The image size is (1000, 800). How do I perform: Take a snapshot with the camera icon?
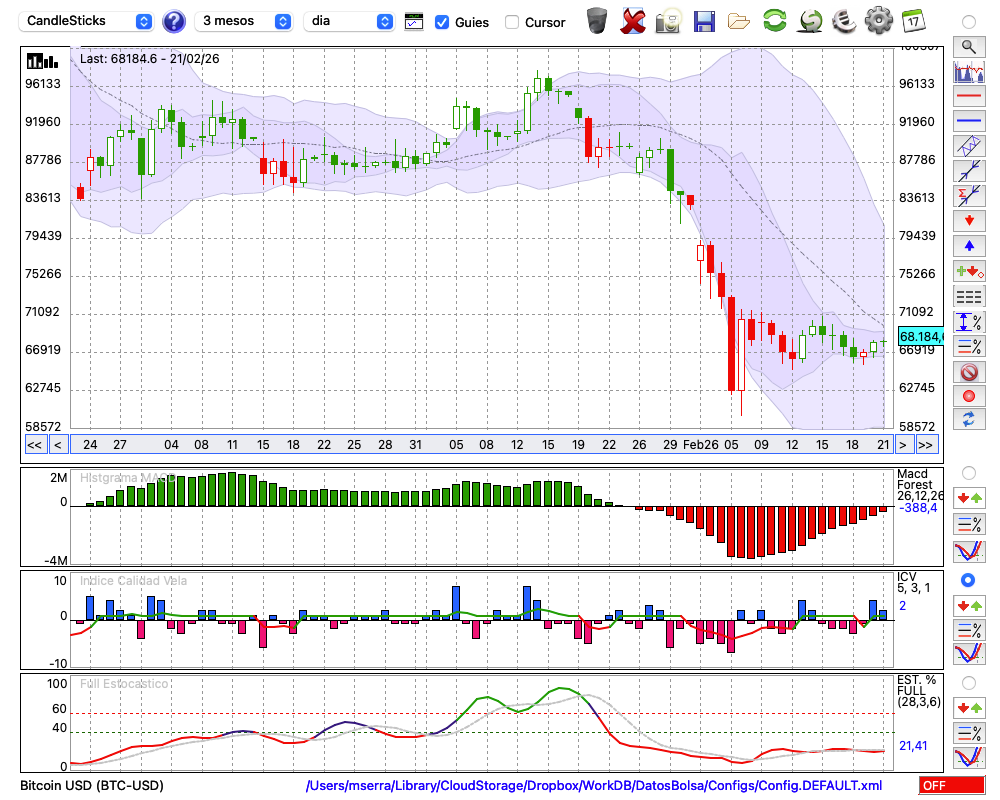tap(669, 21)
